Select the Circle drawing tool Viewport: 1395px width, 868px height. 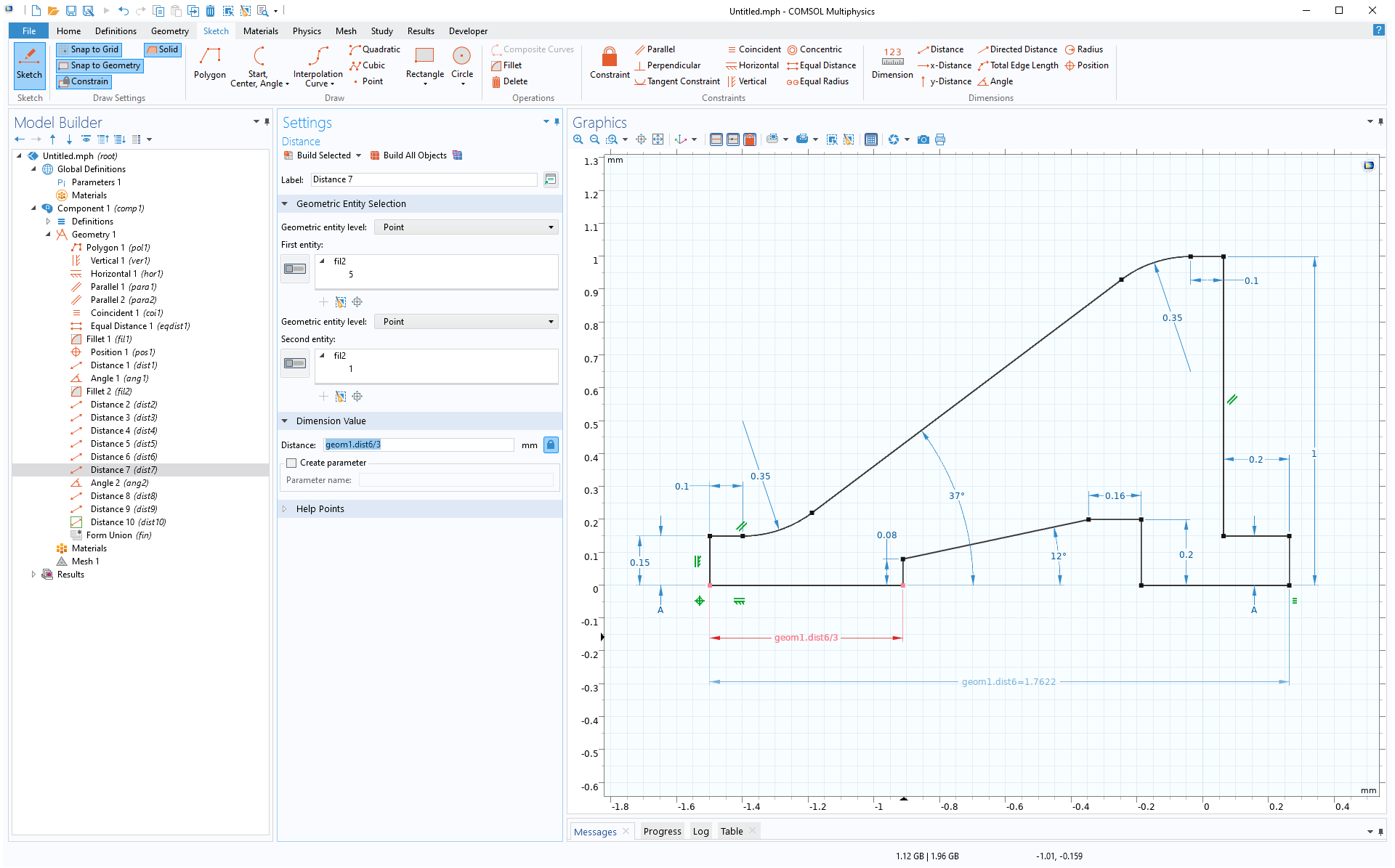(x=462, y=65)
